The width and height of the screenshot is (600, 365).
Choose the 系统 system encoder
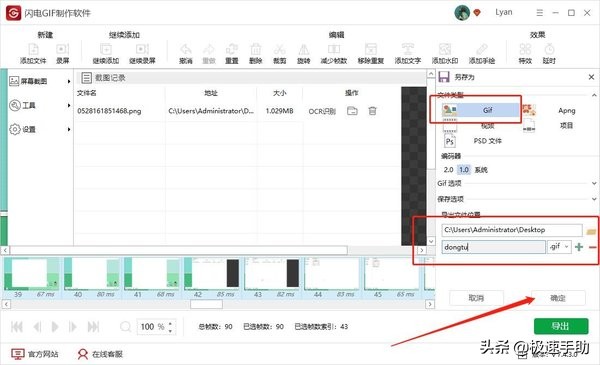point(481,169)
